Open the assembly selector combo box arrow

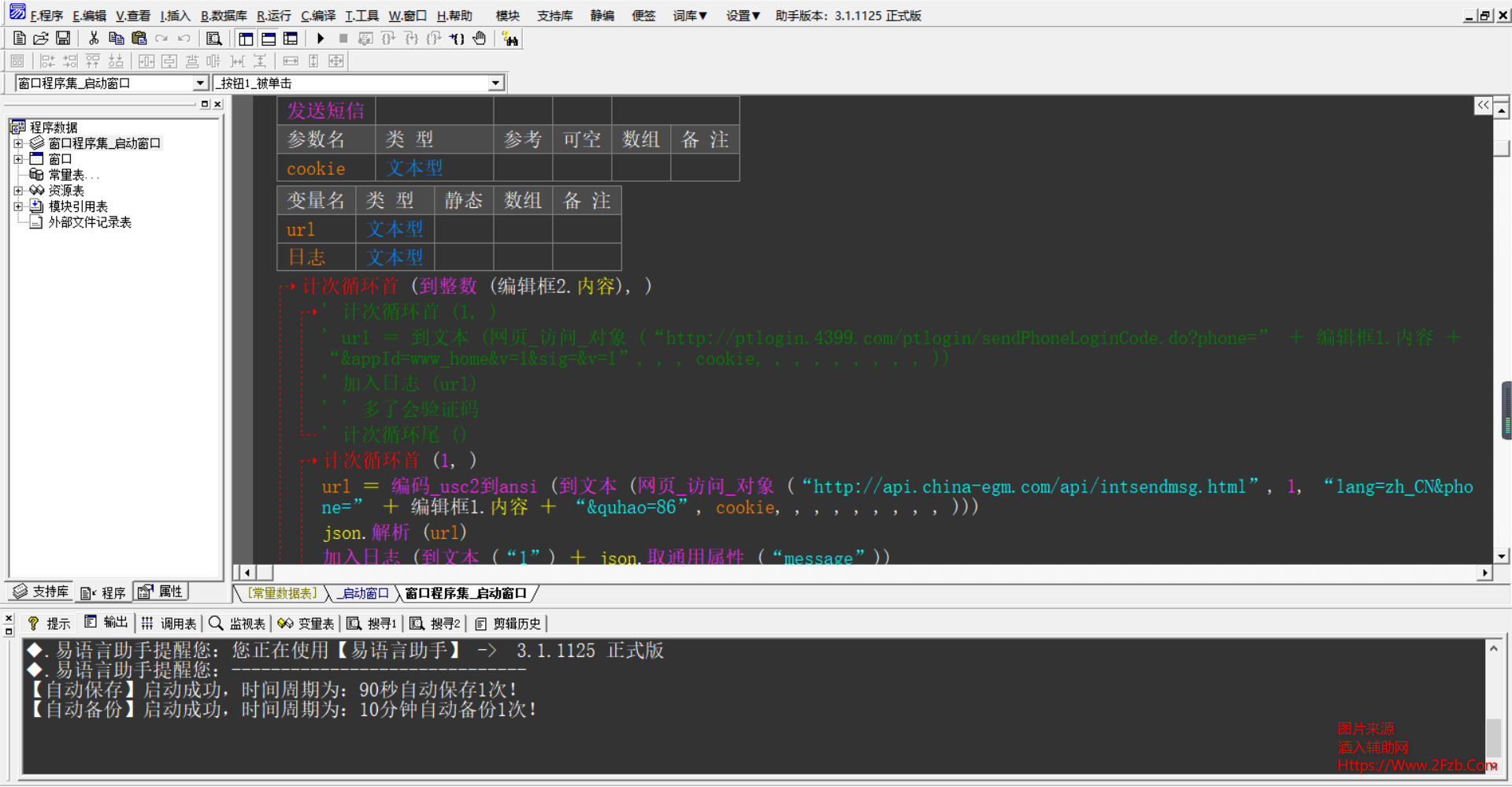click(200, 83)
